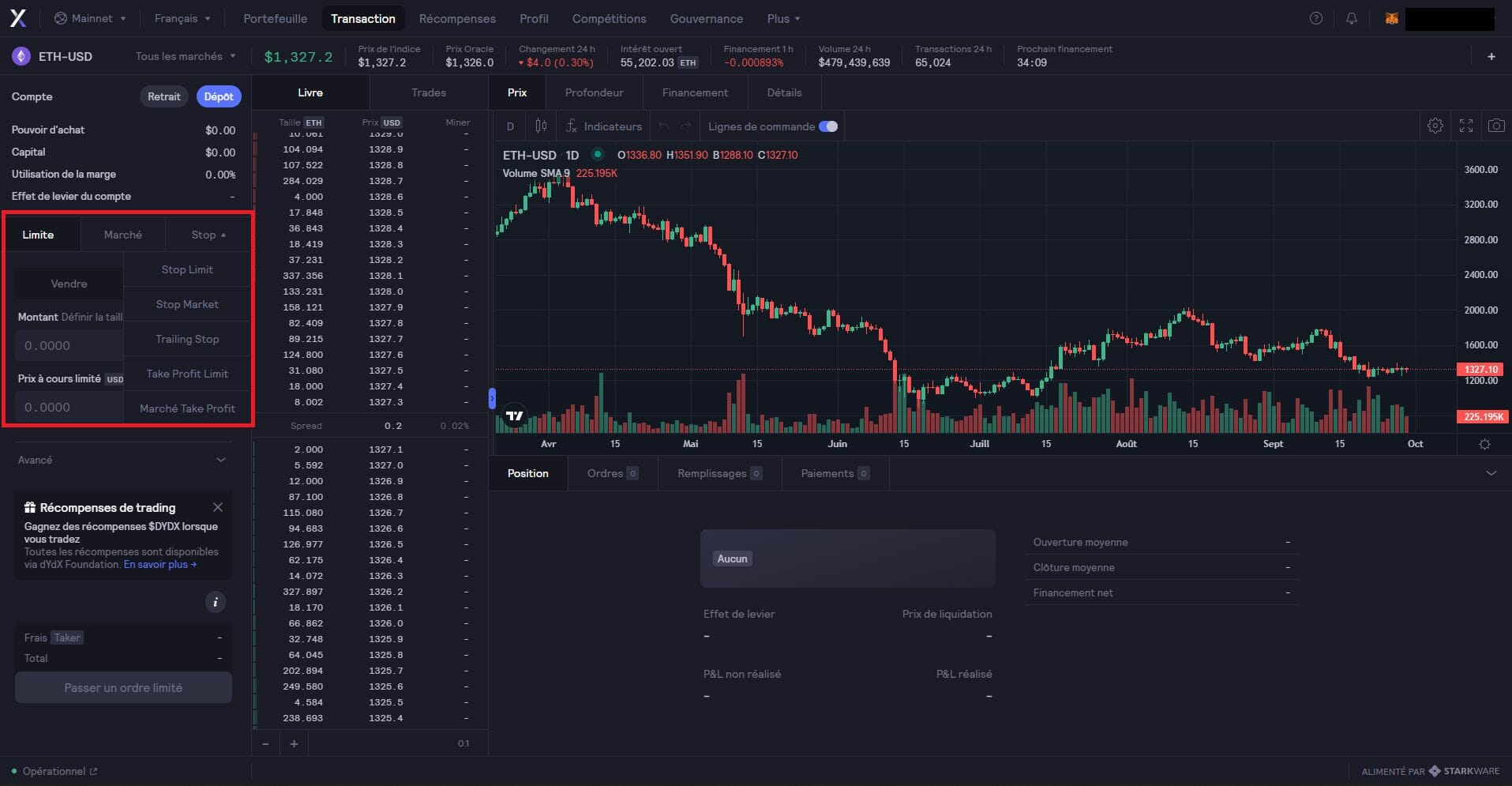Change chart interval with D button
The height and width of the screenshot is (786, 1512).
[510, 126]
